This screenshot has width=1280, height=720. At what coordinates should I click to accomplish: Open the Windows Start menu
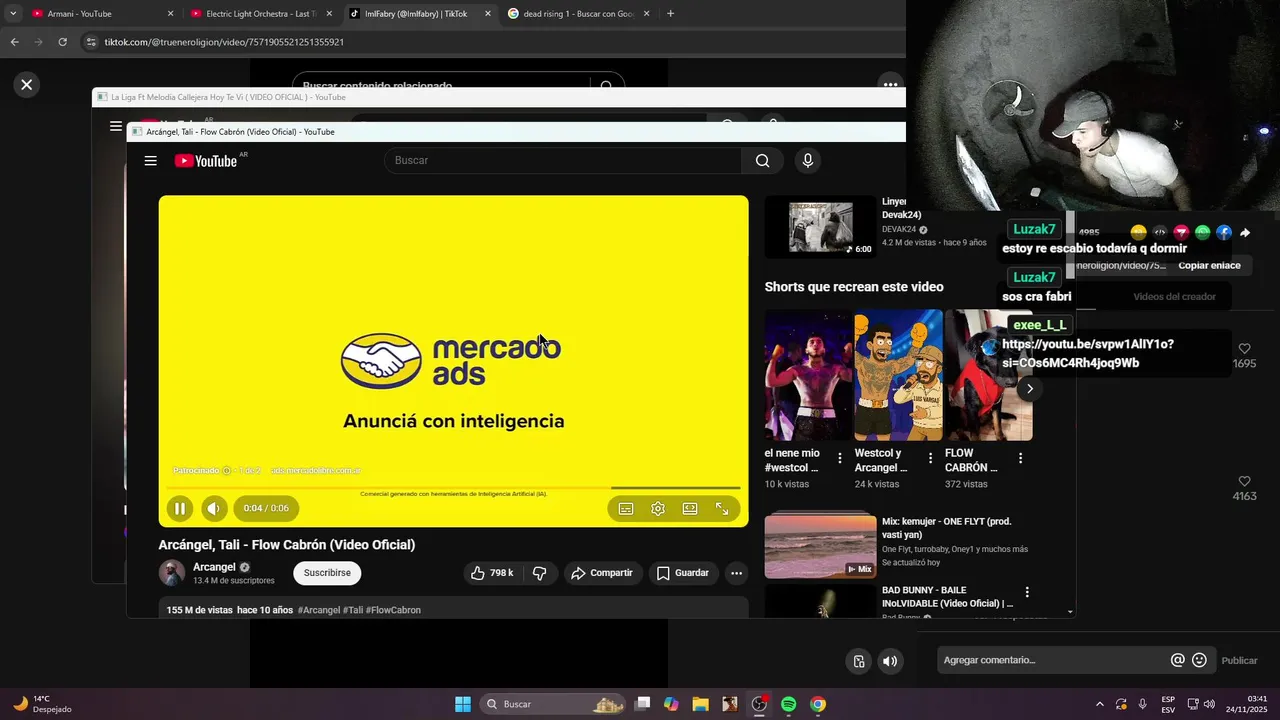[463, 704]
